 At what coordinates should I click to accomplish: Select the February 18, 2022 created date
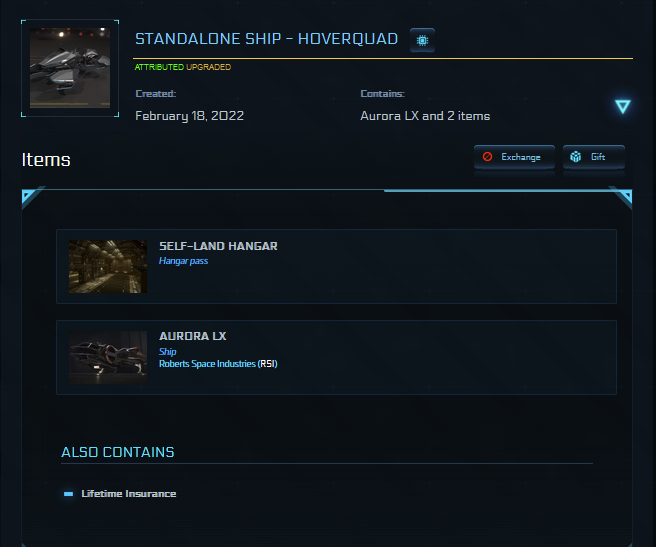[189, 116]
